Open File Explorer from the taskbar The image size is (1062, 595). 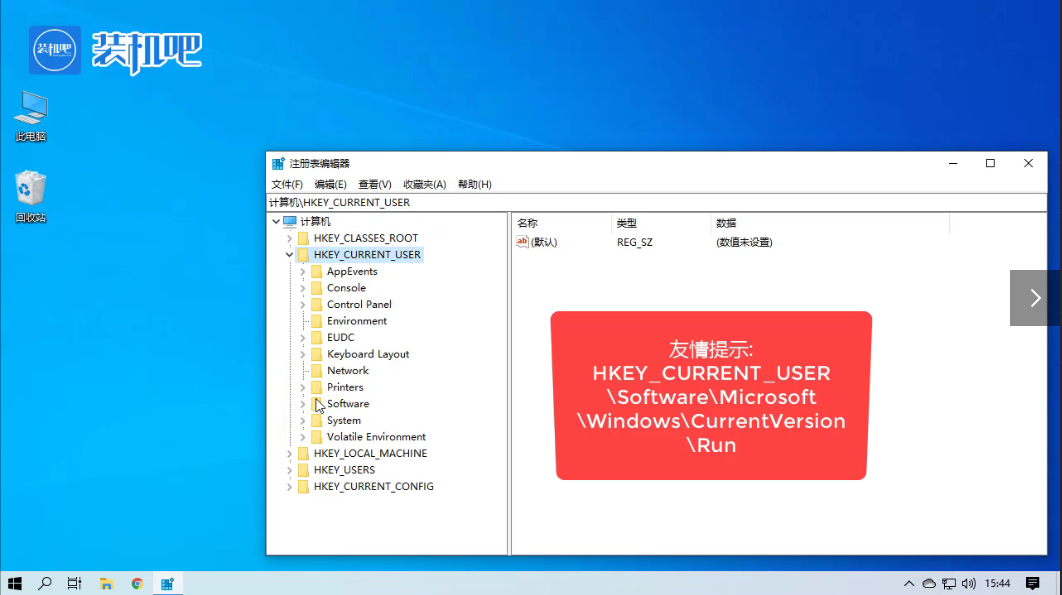click(x=105, y=583)
